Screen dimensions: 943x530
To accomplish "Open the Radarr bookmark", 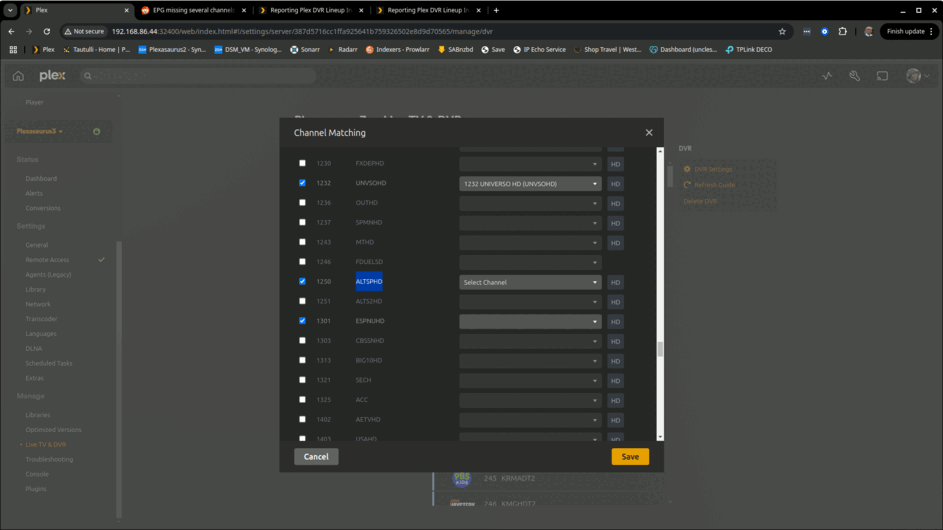I will [x=343, y=49].
